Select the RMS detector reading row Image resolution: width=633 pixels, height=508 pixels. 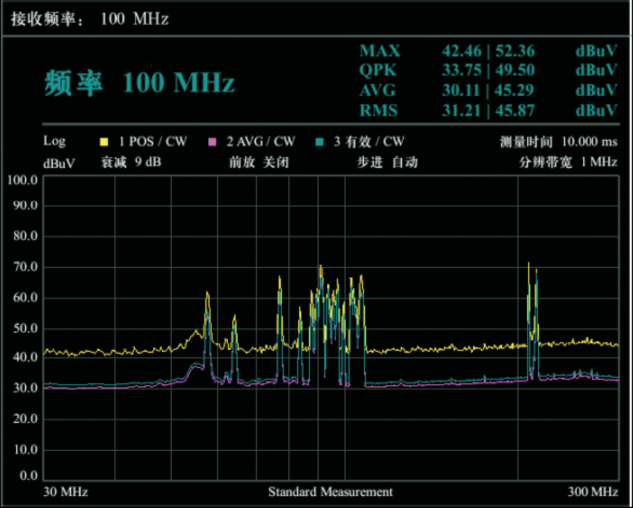coord(487,110)
